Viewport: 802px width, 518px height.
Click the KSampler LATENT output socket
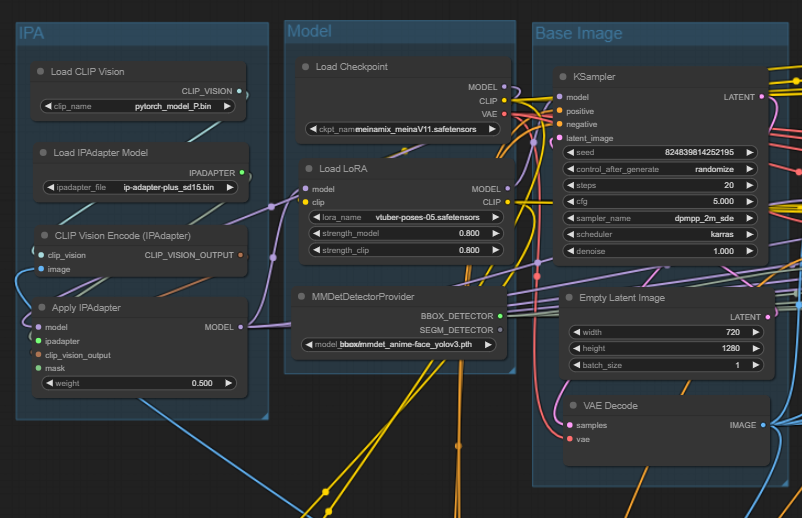762,97
